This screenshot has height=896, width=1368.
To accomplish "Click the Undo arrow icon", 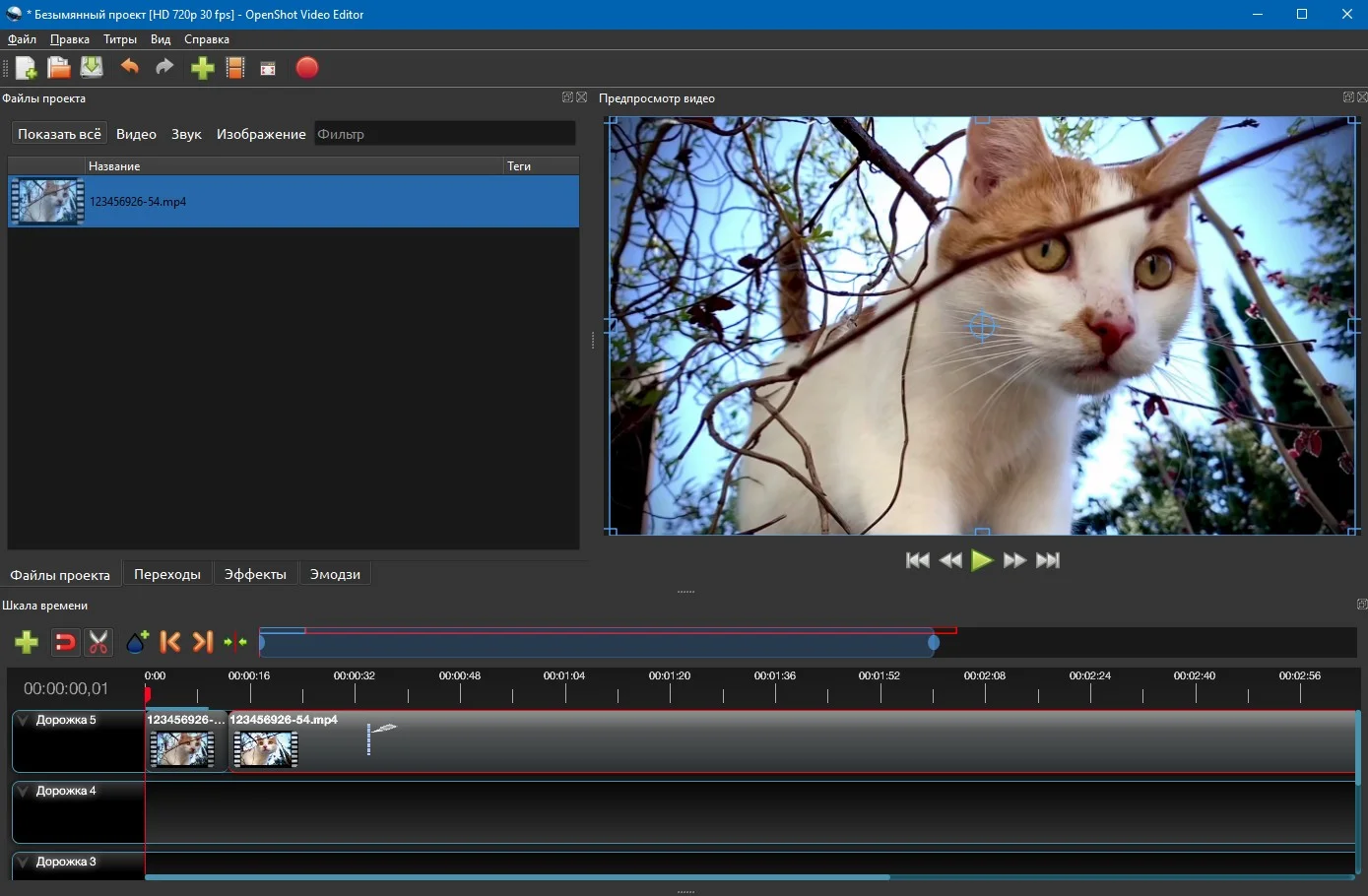I will [x=130, y=67].
